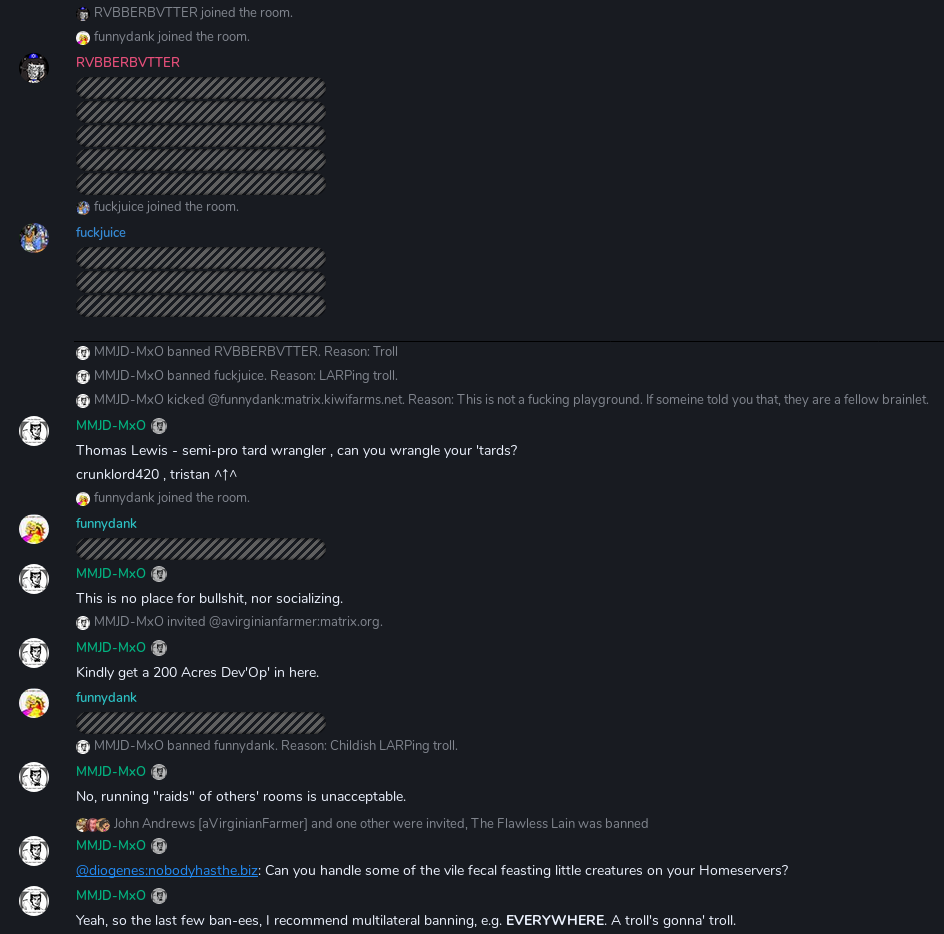Click the blue fuckjuice sender name

(x=101, y=232)
